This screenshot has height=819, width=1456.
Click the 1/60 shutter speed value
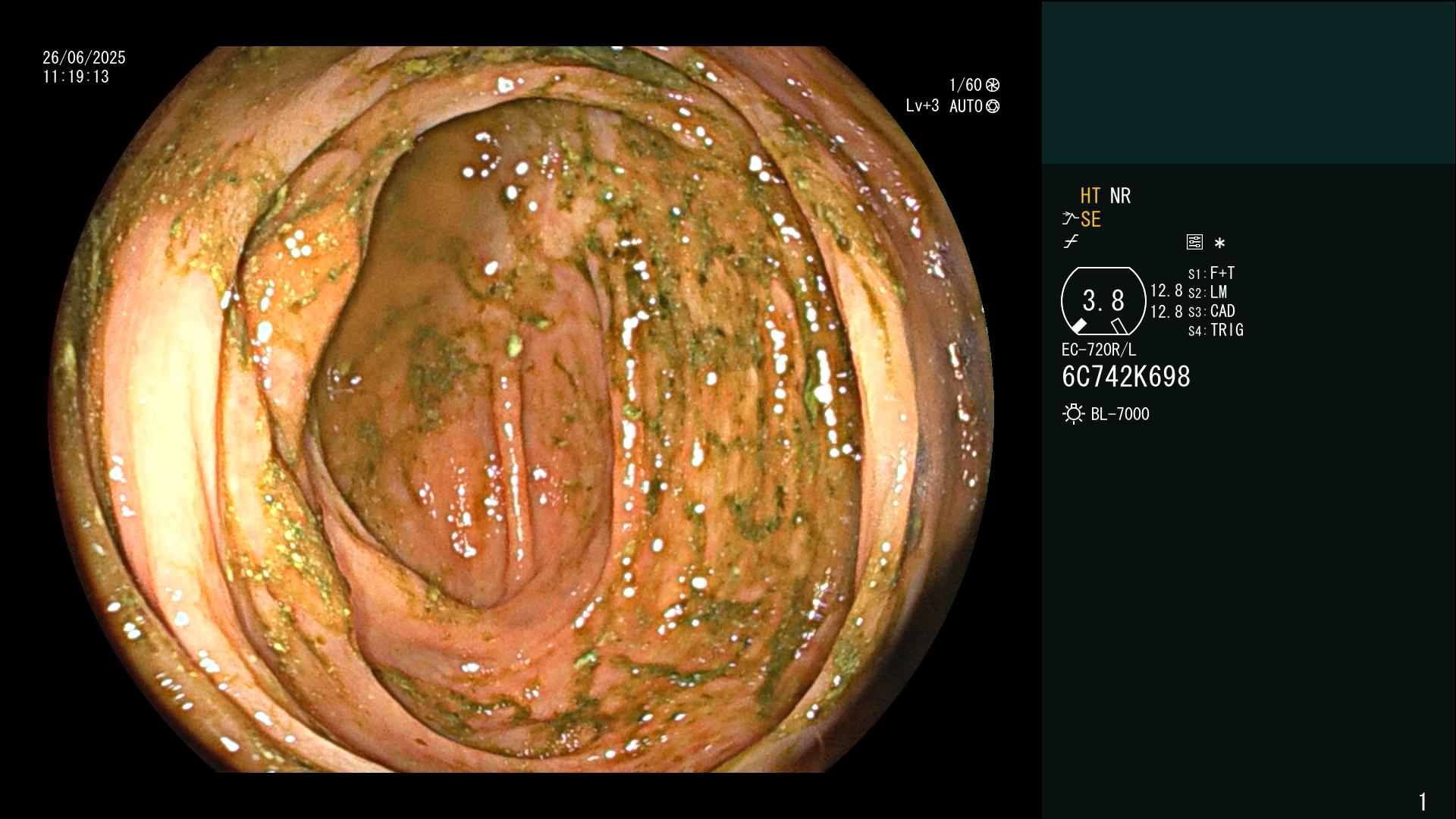[x=965, y=85]
